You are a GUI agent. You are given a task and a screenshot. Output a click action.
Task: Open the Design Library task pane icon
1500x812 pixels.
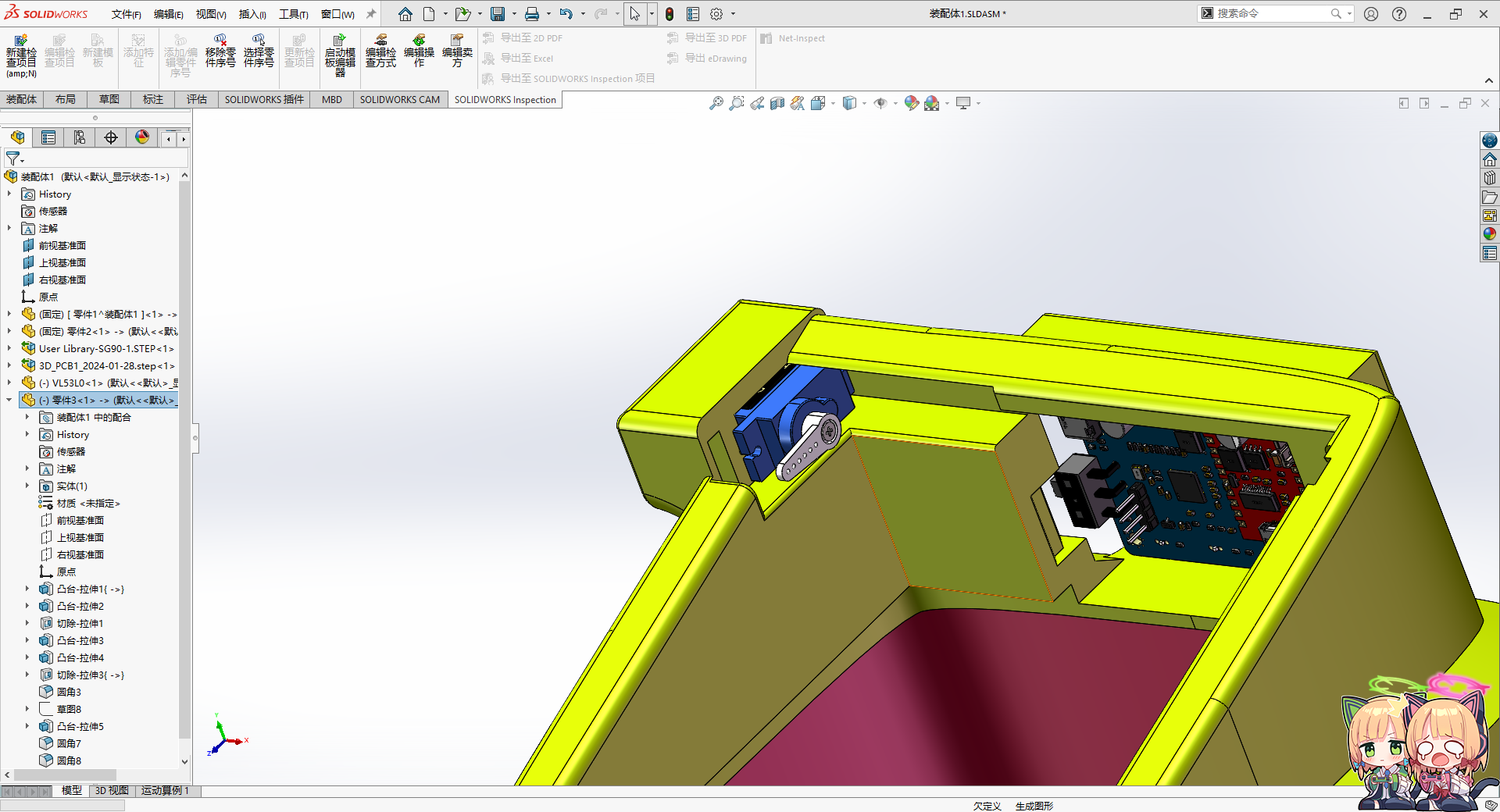pyautogui.click(x=1490, y=178)
